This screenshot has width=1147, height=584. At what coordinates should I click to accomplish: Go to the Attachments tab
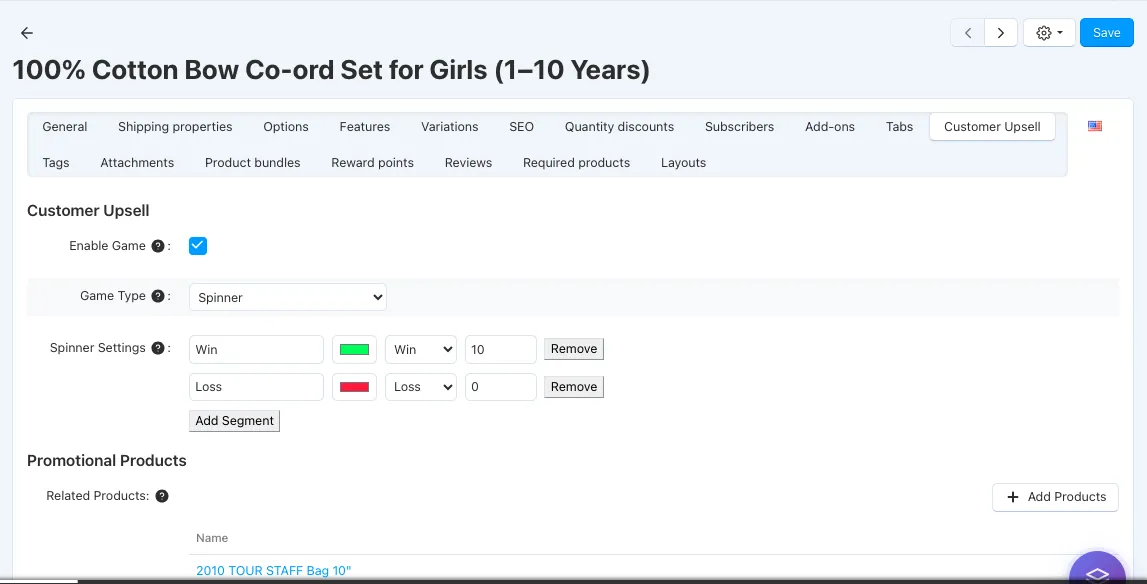point(137,162)
